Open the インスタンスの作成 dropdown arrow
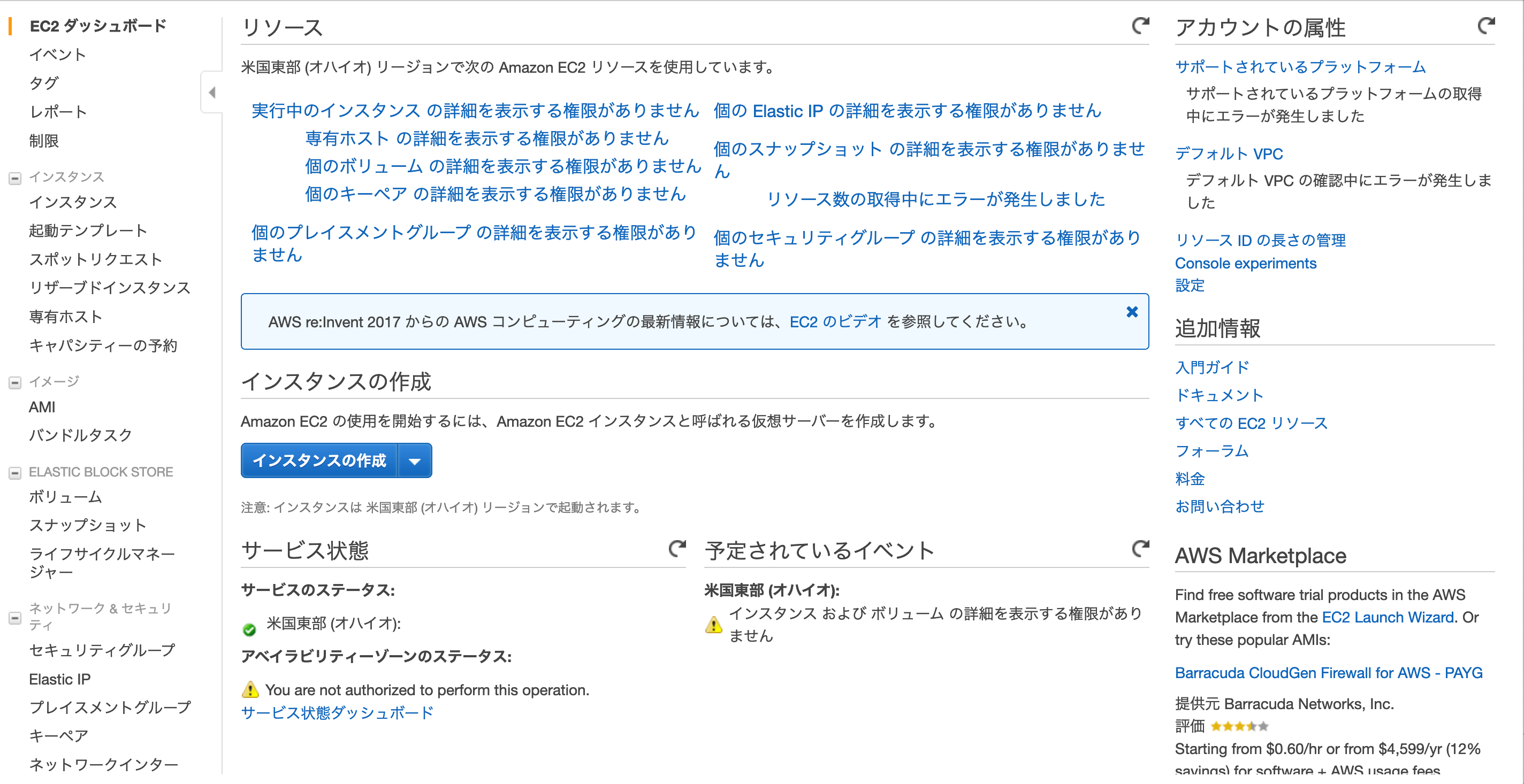 415,460
